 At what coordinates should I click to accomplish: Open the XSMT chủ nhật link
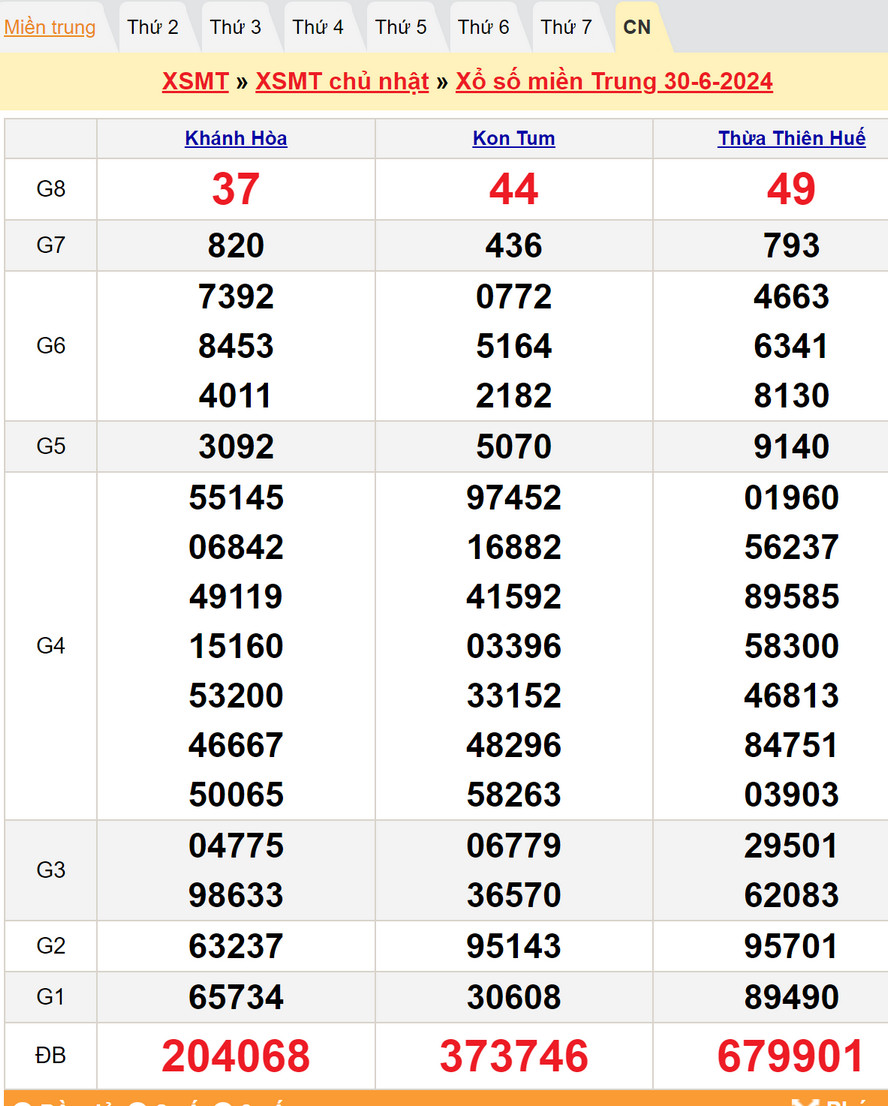click(x=342, y=82)
